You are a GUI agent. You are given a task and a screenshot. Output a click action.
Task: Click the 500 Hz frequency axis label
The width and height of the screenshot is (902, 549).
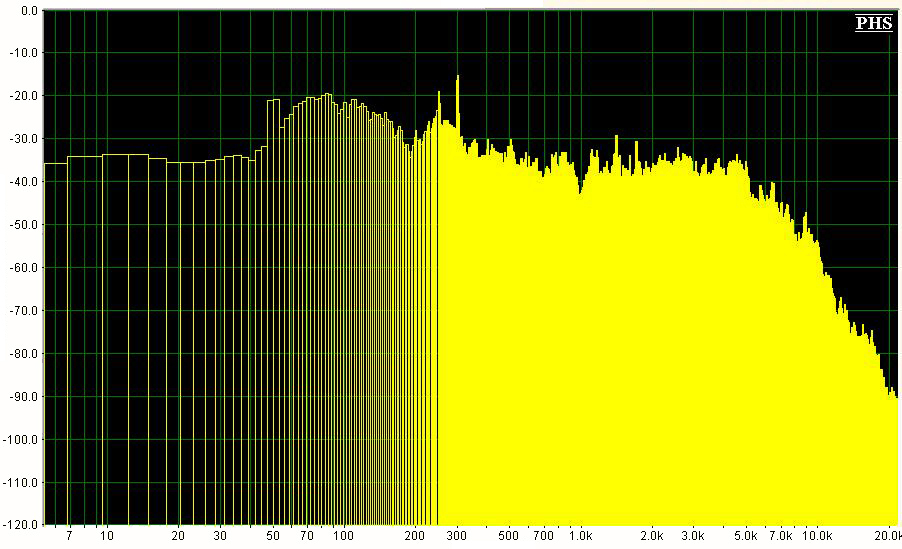point(509,536)
